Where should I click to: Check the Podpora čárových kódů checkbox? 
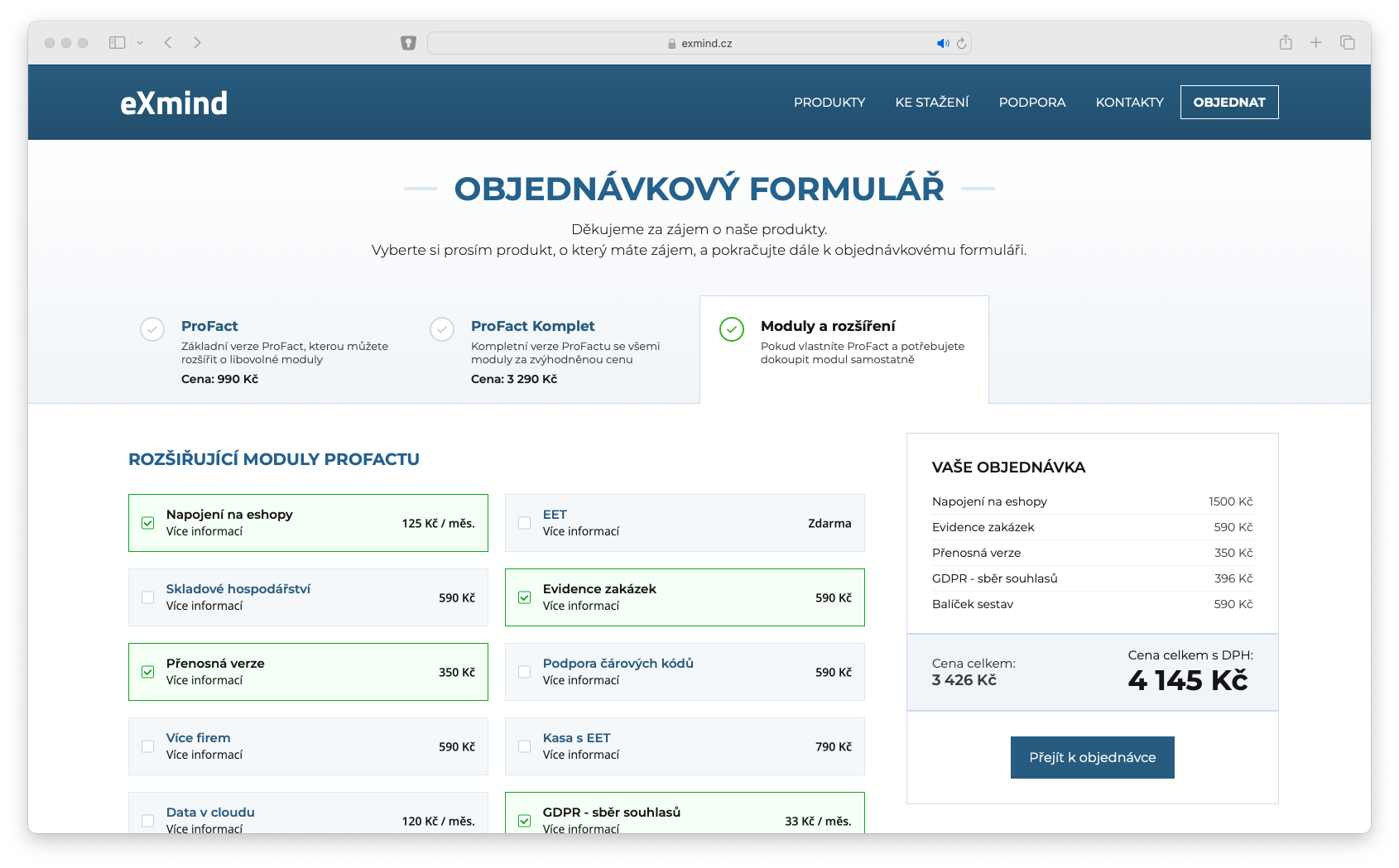525,672
